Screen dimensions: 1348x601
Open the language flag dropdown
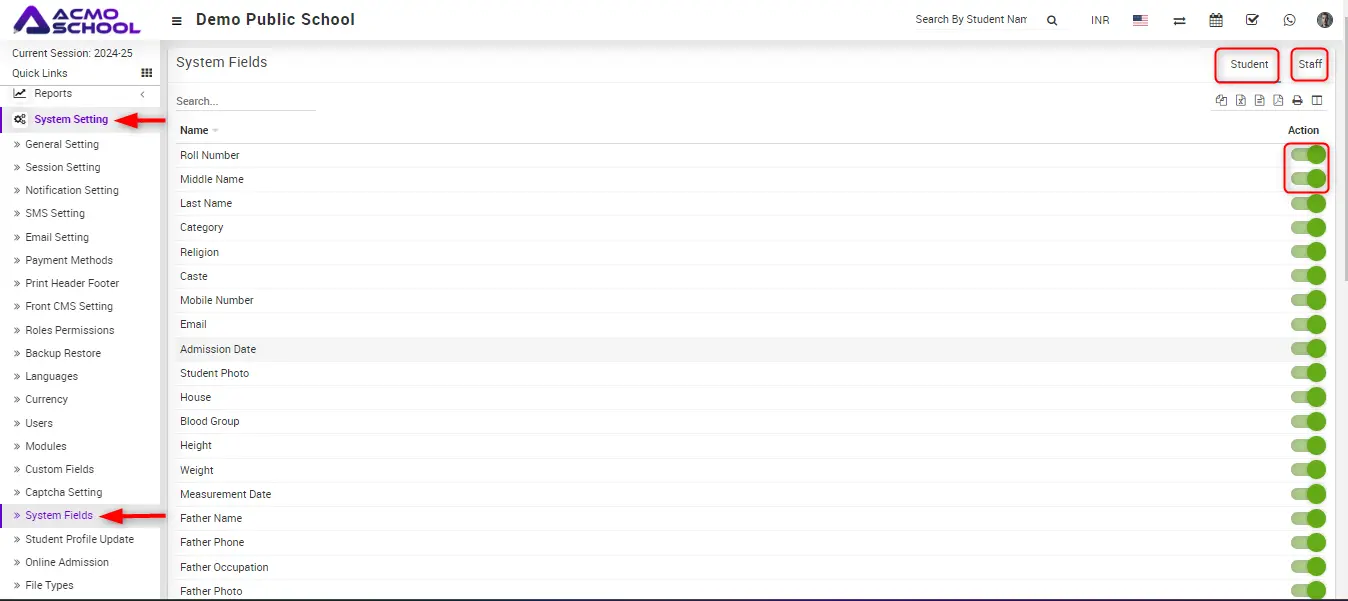tap(1140, 20)
